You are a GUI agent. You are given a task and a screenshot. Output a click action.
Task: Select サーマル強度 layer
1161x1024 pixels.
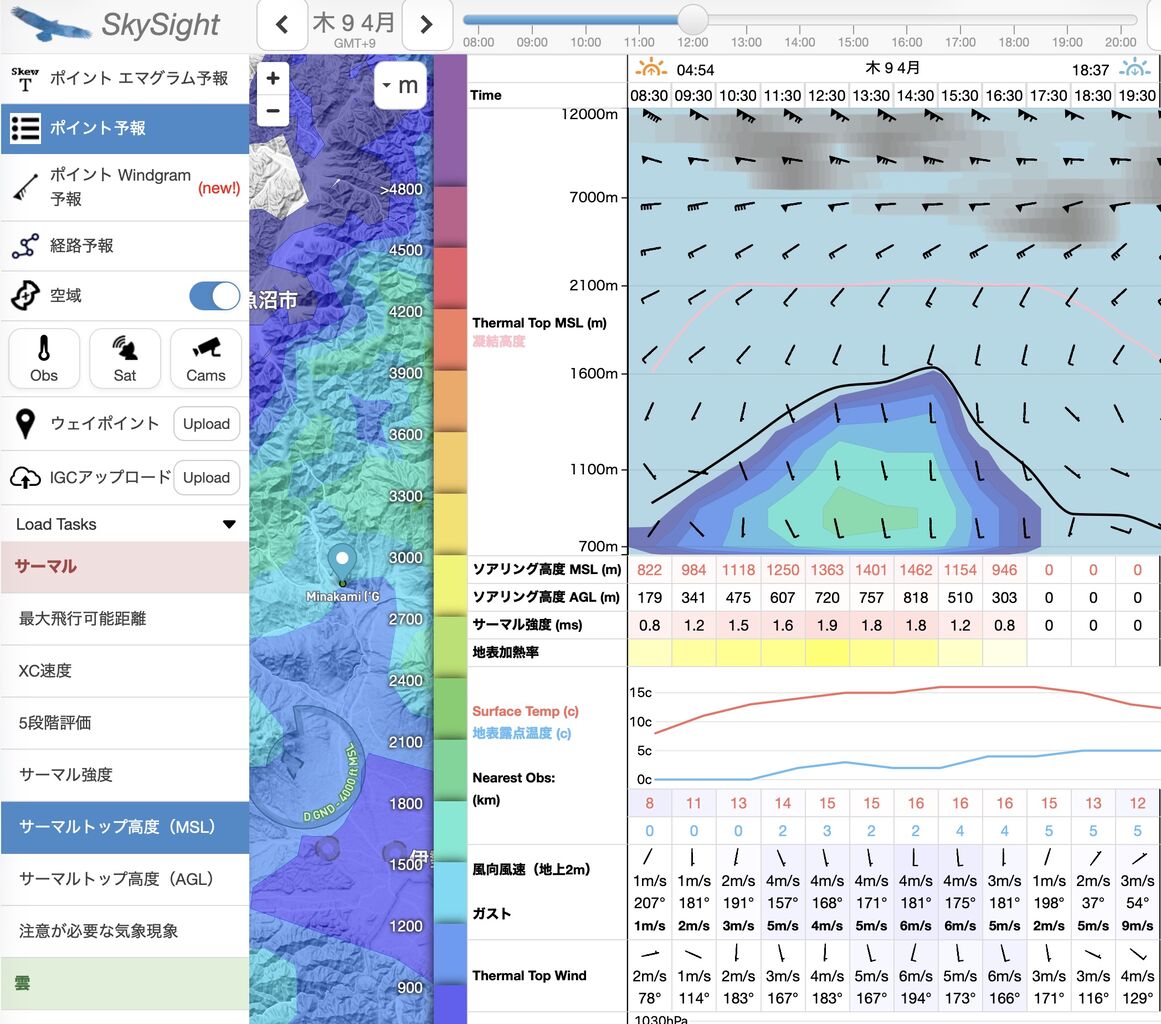click(x=124, y=774)
